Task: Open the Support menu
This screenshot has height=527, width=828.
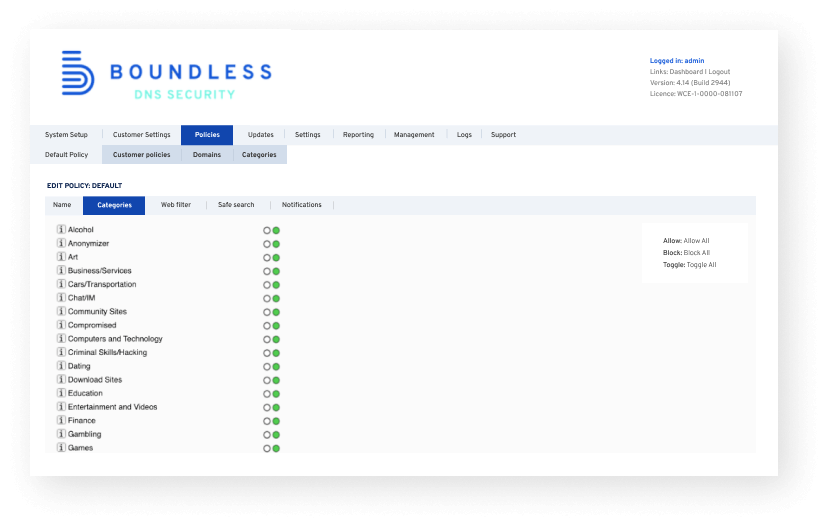Action: pos(503,135)
